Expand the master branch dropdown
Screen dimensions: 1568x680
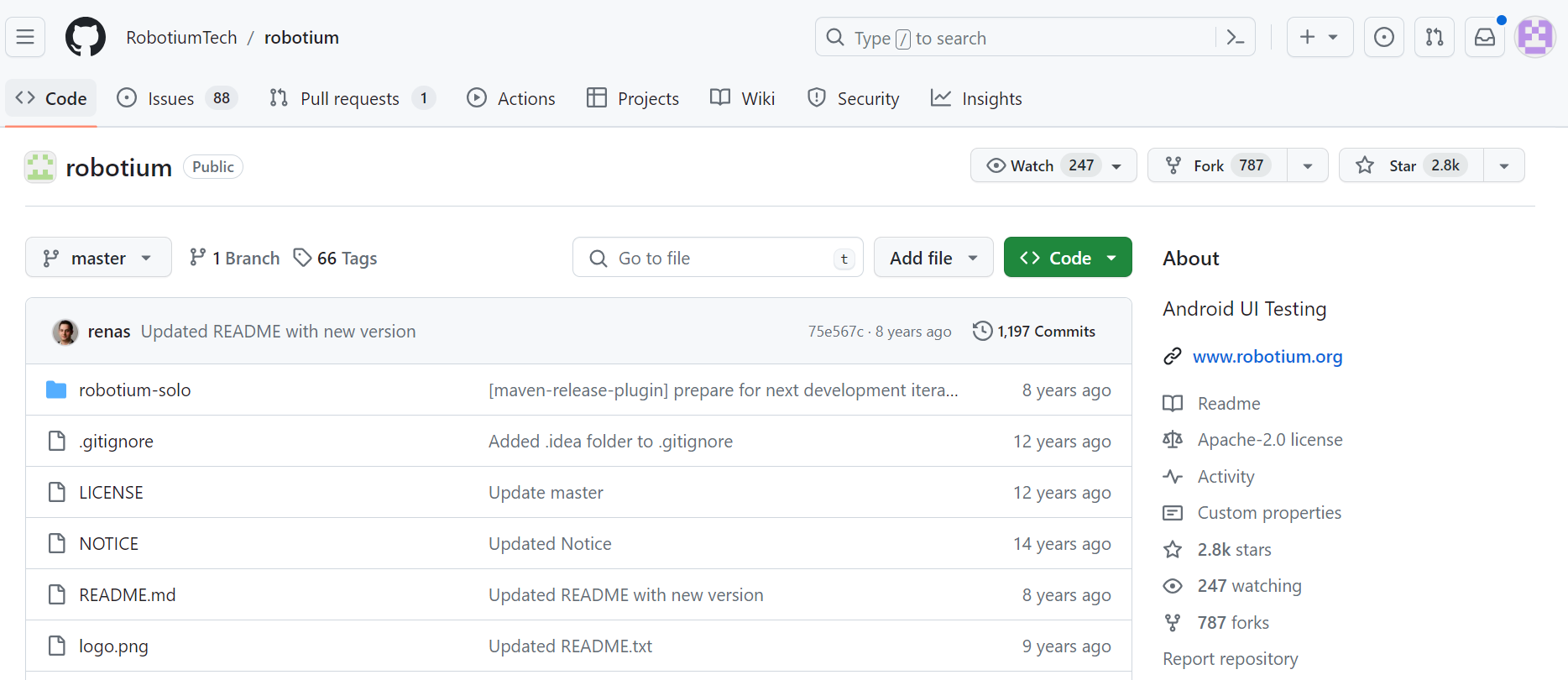pos(98,258)
